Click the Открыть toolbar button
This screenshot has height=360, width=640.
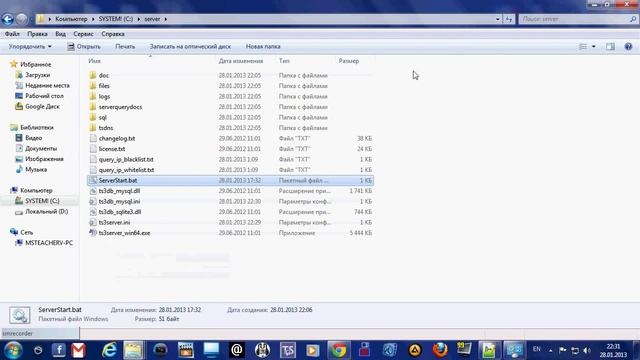(84, 47)
